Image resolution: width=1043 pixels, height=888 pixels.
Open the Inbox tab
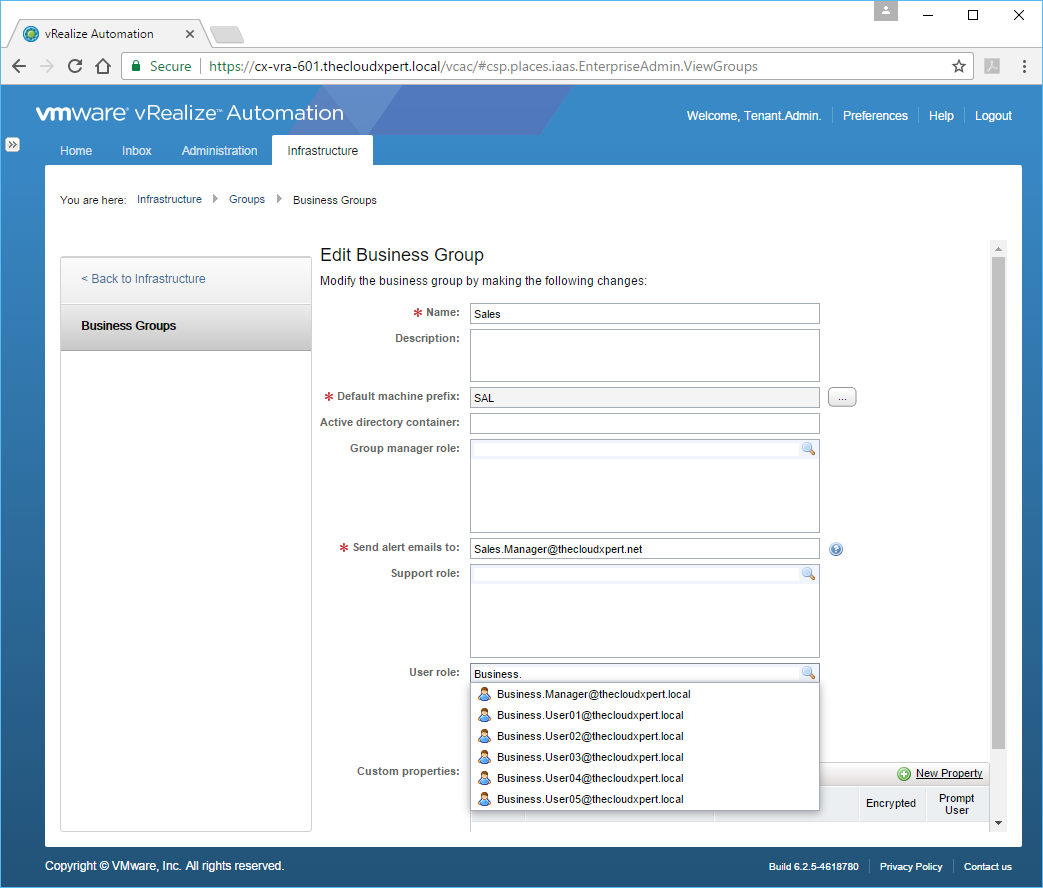pyautogui.click(x=137, y=151)
